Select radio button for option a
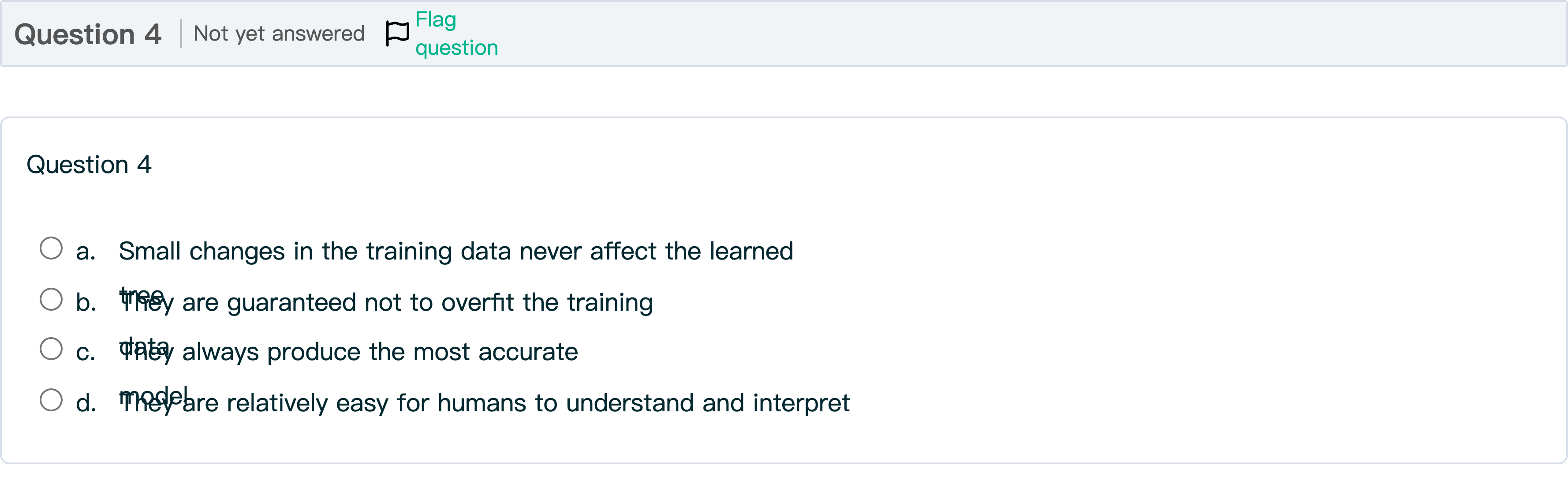 click(x=51, y=248)
